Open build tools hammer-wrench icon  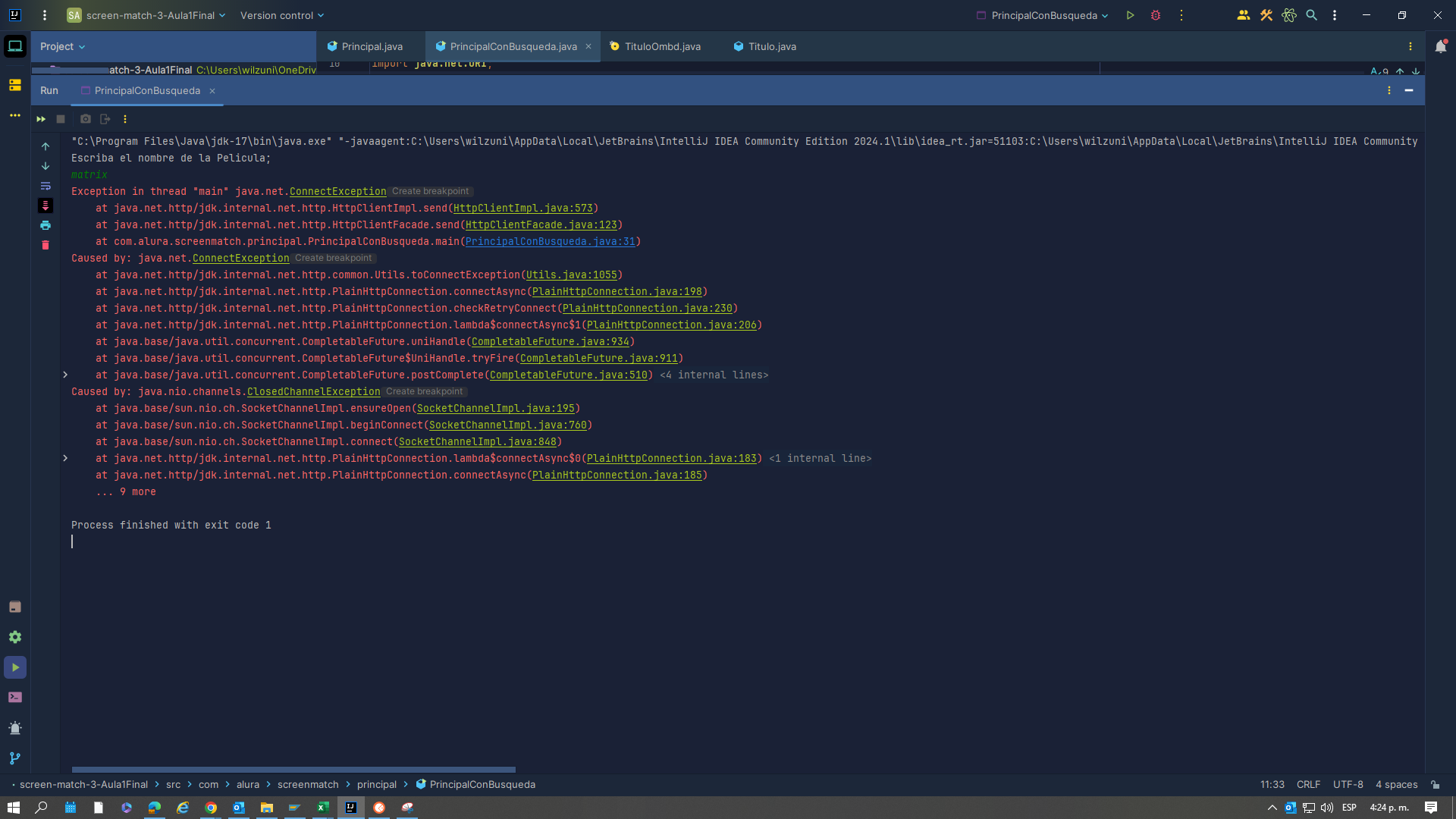(1266, 15)
